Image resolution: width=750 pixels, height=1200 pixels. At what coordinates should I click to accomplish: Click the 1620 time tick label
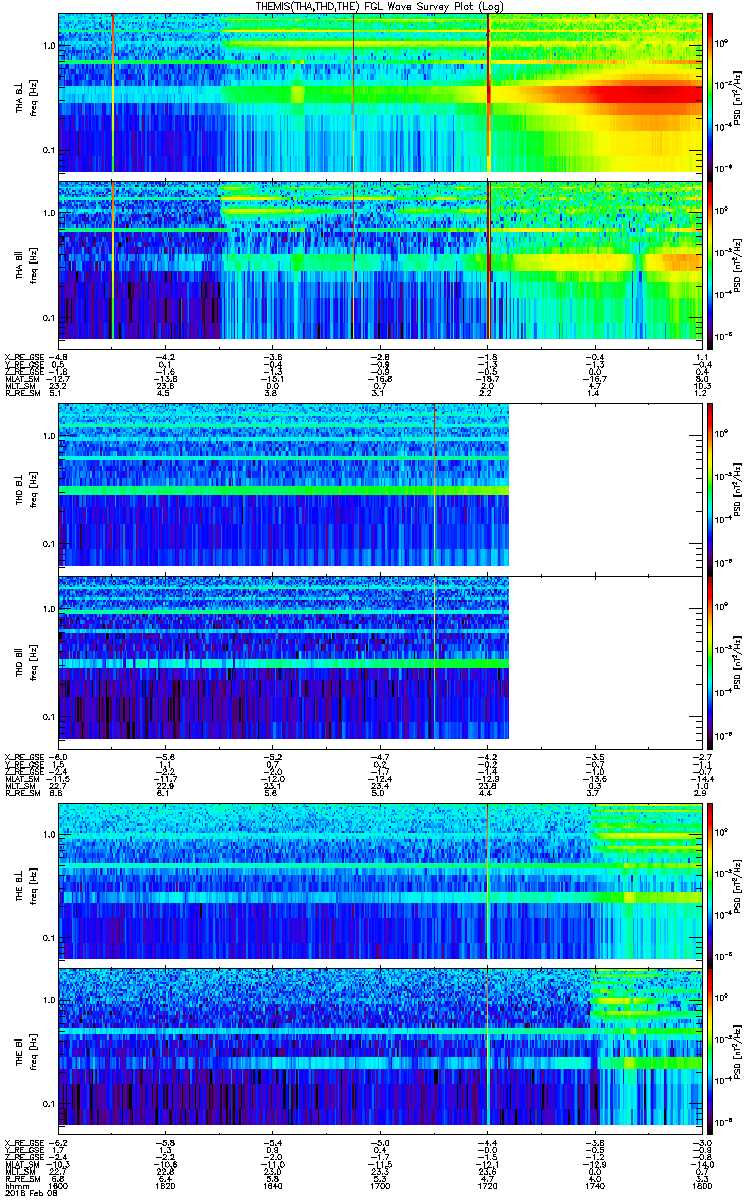tap(166, 1185)
